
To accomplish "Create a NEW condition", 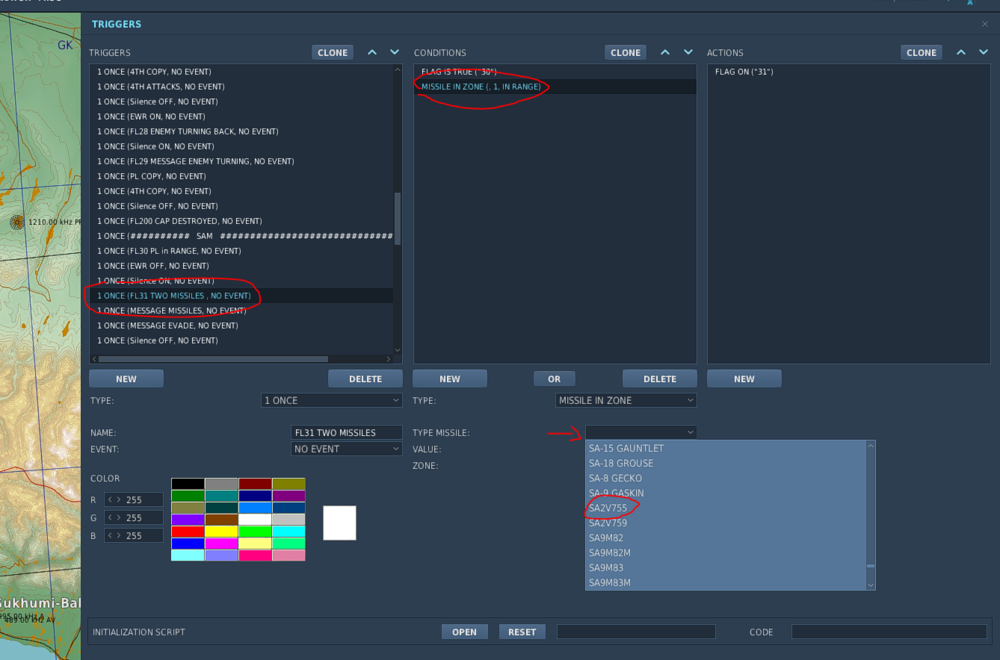I will pos(450,379).
